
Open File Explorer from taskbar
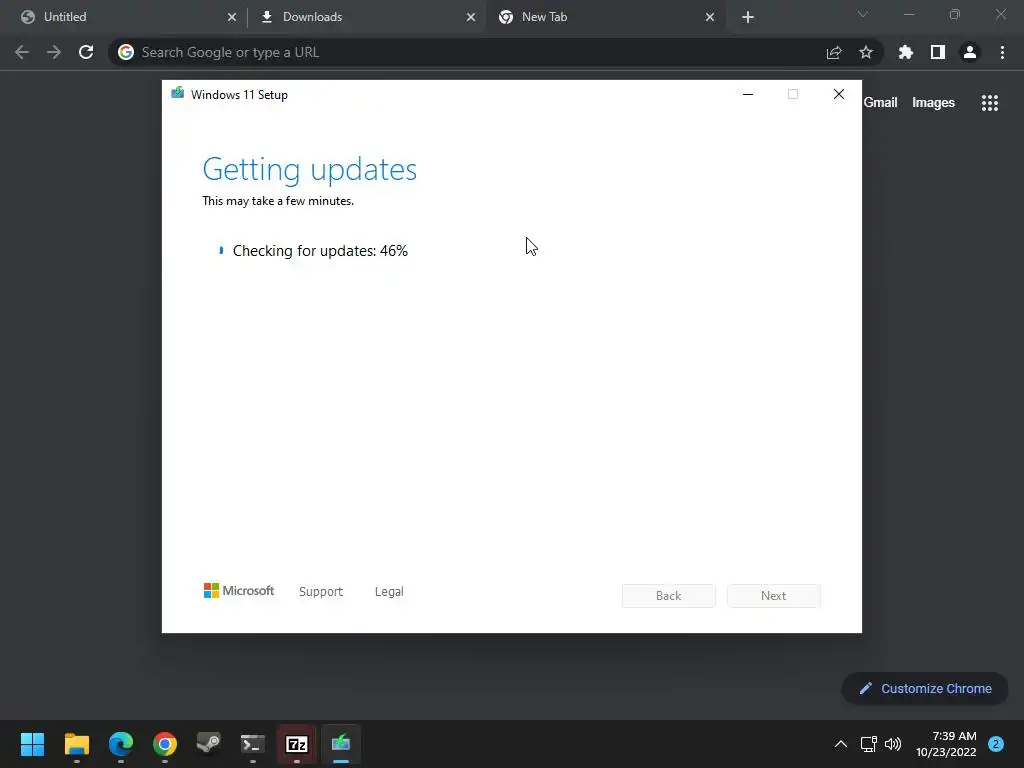pyautogui.click(x=76, y=744)
